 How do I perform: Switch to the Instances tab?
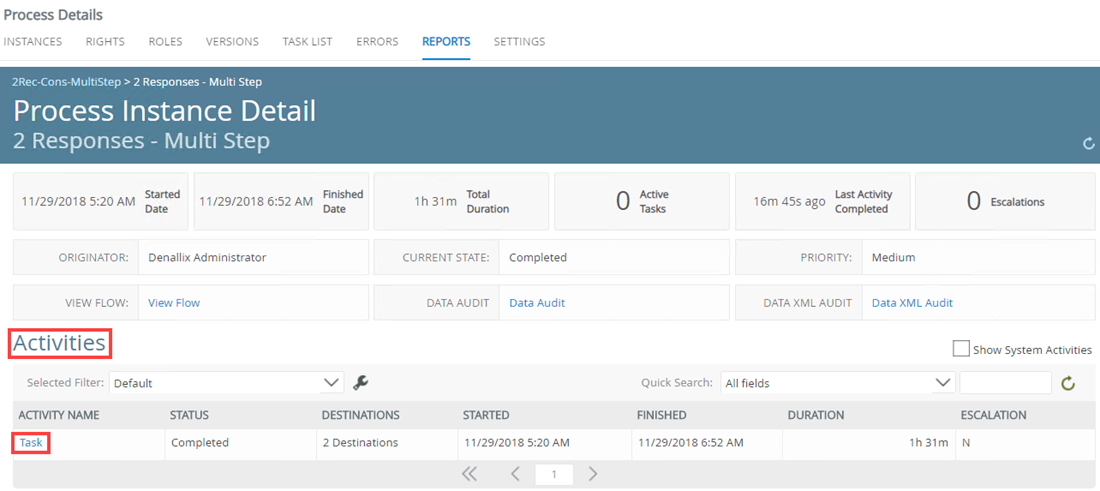pyautogui.click(x=33, y=41)
